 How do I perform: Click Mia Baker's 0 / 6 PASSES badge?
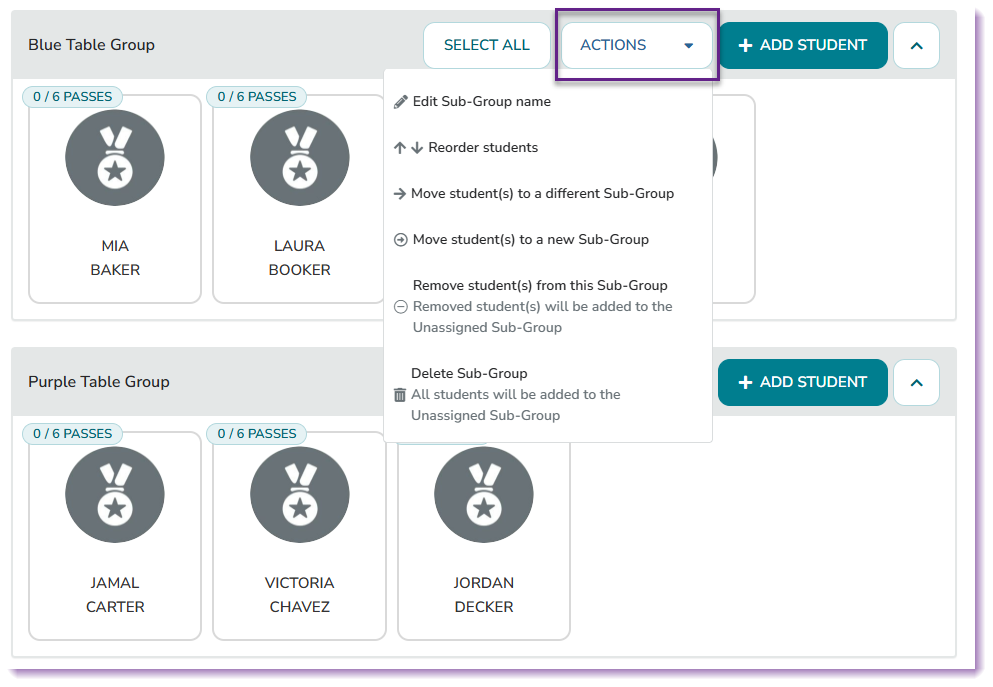(73, 97)
